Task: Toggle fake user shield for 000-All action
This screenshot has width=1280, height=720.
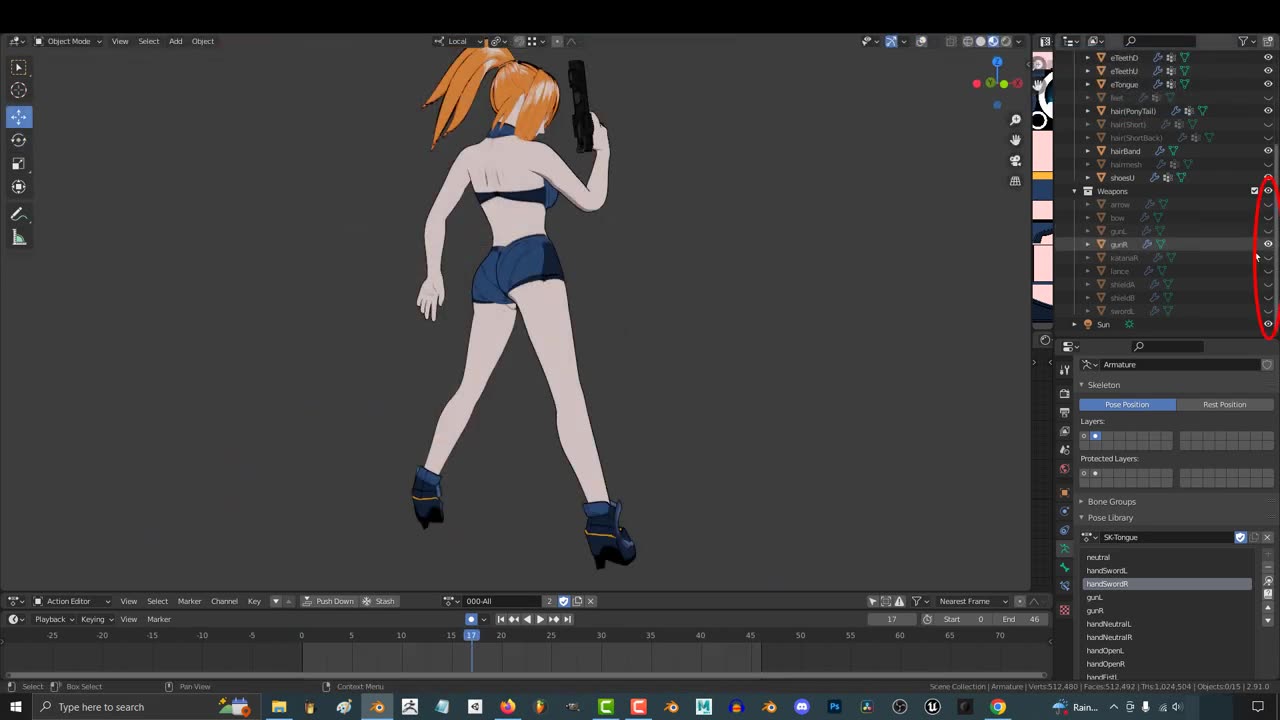Action: 563,601
